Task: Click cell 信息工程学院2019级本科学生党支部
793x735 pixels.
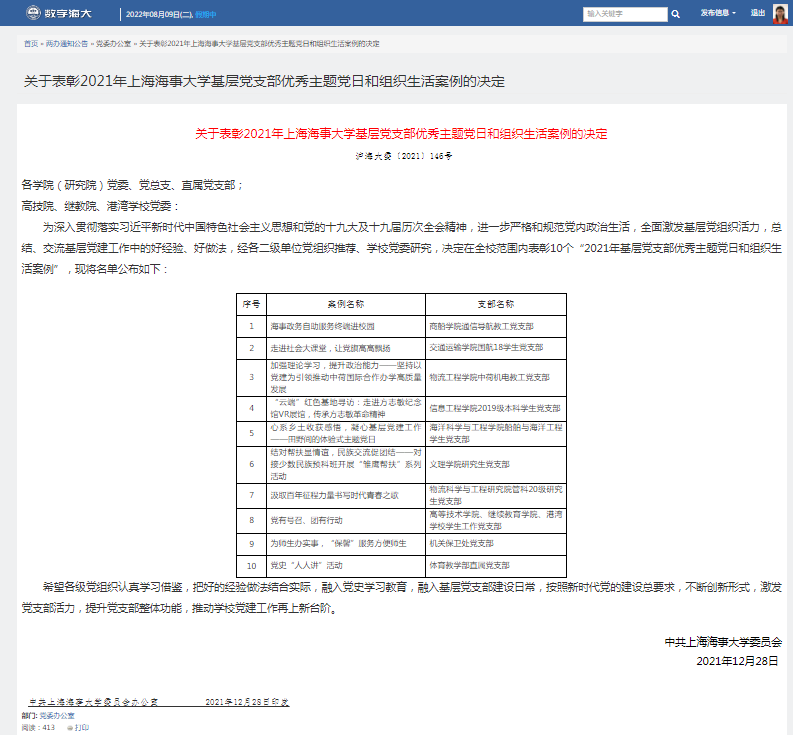Action: click(x=495, y=409)
